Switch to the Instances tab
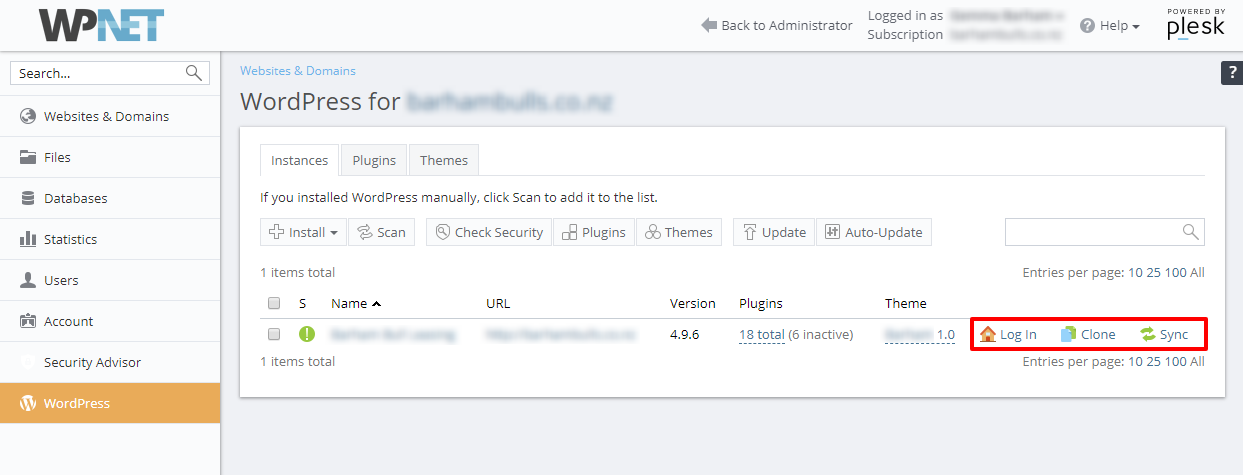The image size is (1243, 475). click(x=299, y=160)
